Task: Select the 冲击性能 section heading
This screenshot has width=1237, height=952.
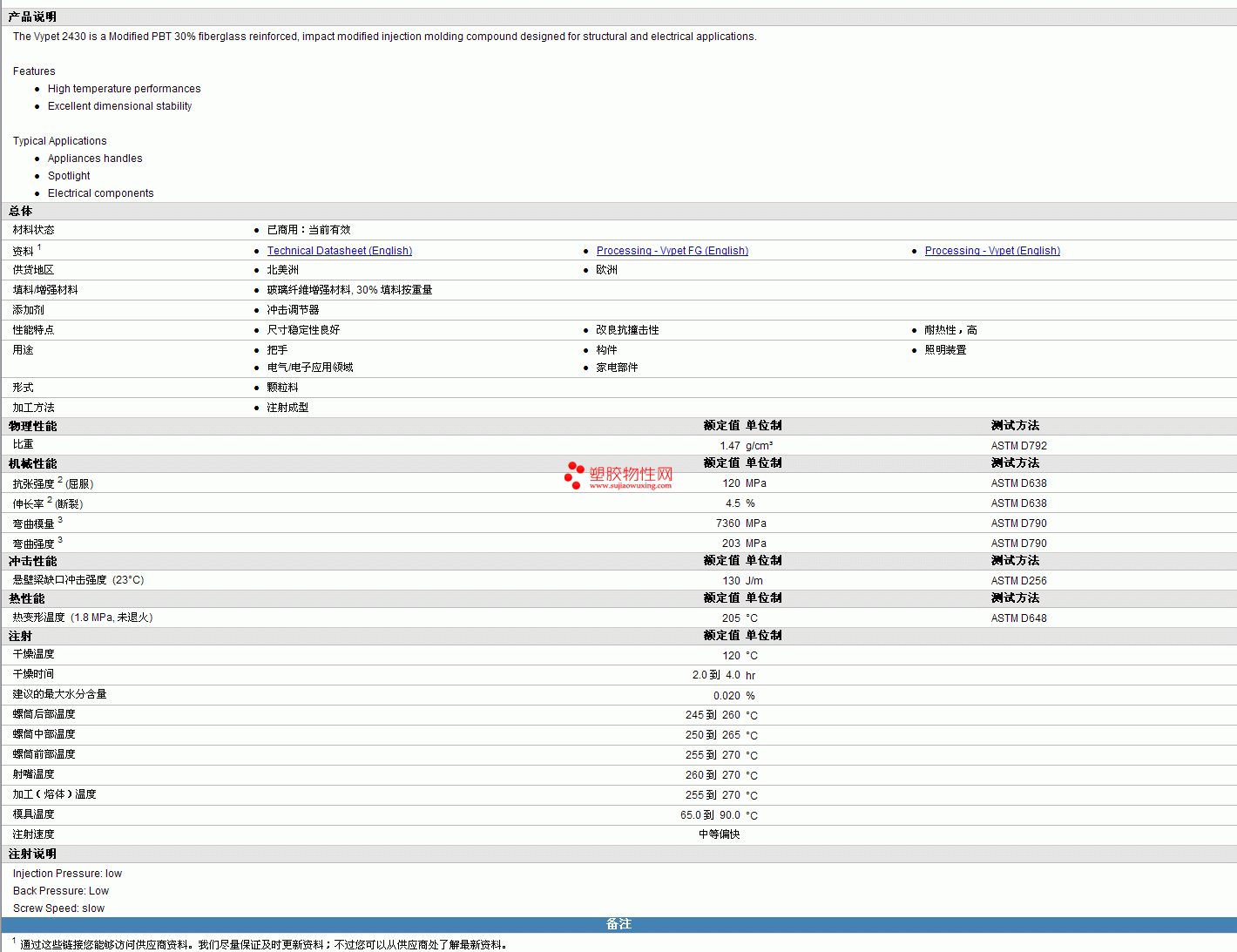Action: (33, 562)
